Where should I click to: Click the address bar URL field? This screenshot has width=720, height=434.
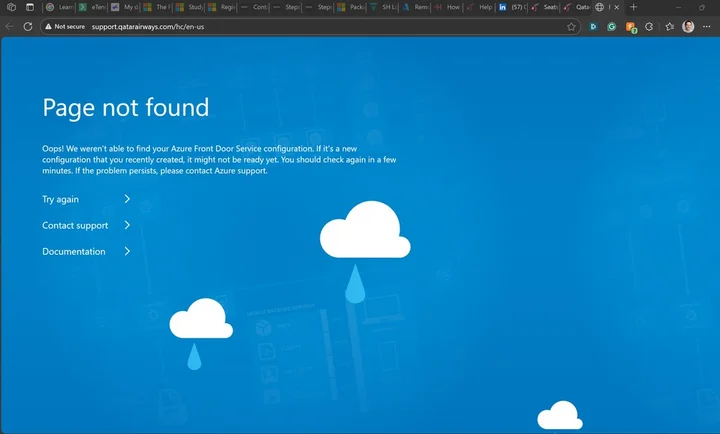300,27
